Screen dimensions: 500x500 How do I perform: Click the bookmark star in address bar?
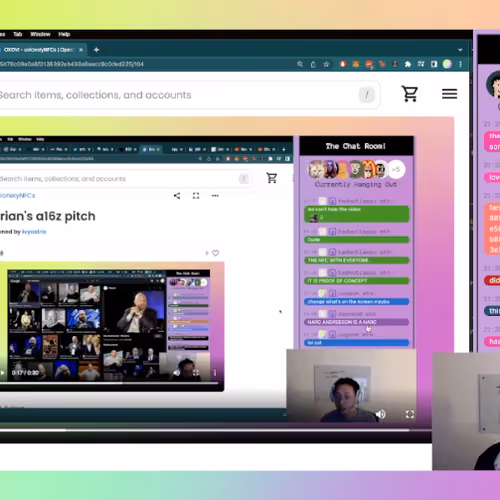click(x=326, y=64)
